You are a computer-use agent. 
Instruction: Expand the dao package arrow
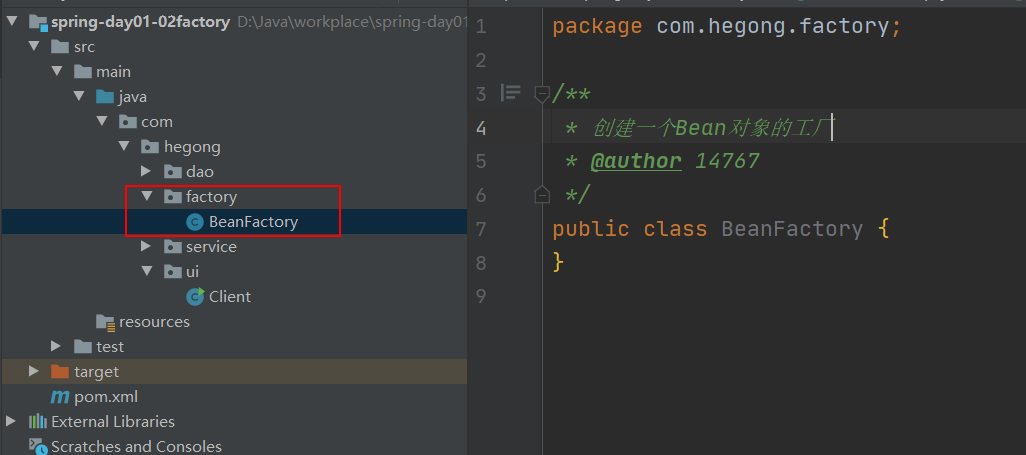(147, 172)
